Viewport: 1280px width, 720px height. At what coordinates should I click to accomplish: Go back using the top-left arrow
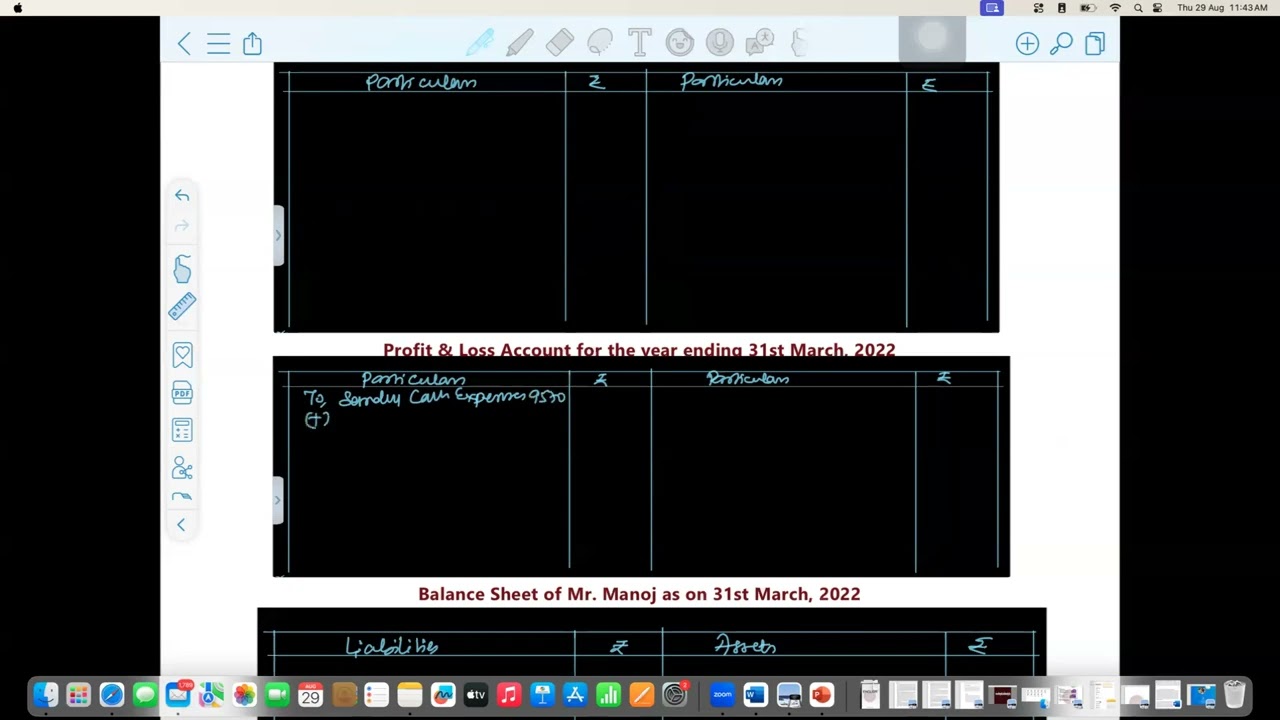pos(184,43)
